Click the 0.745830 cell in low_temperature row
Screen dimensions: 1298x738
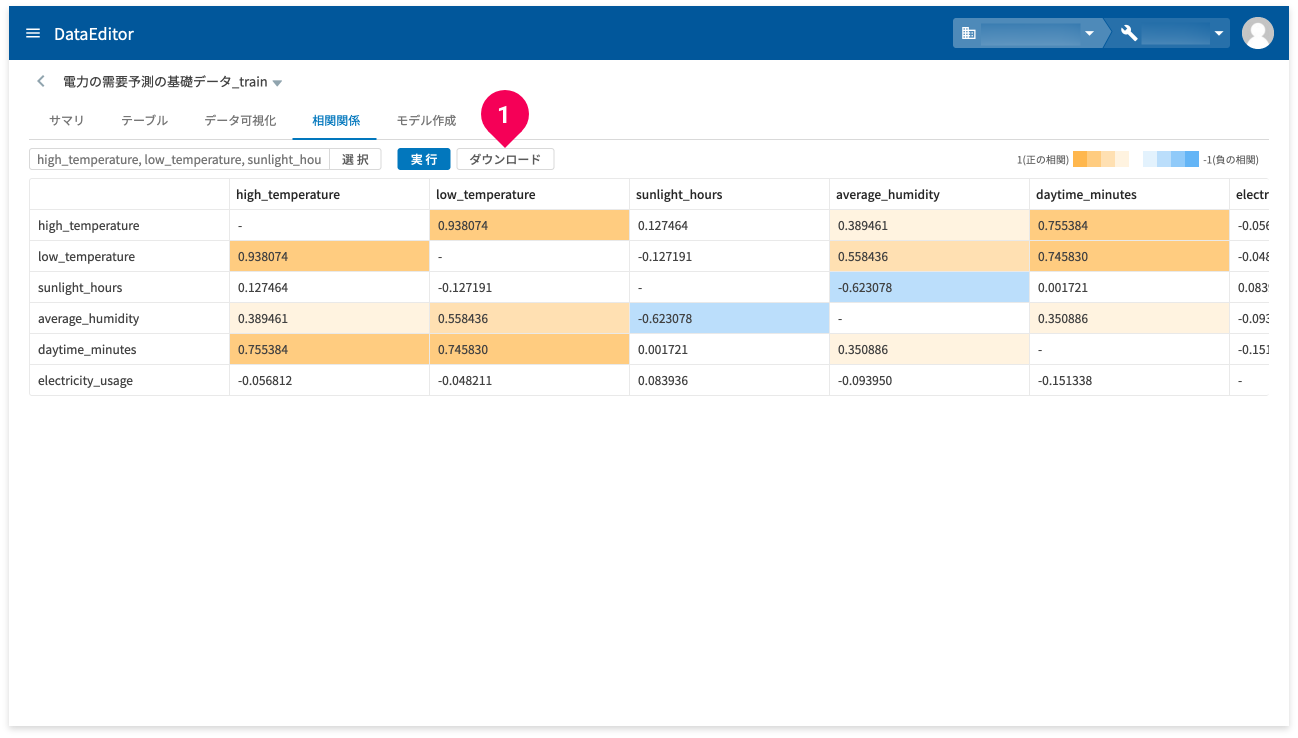pos(1129,256)
